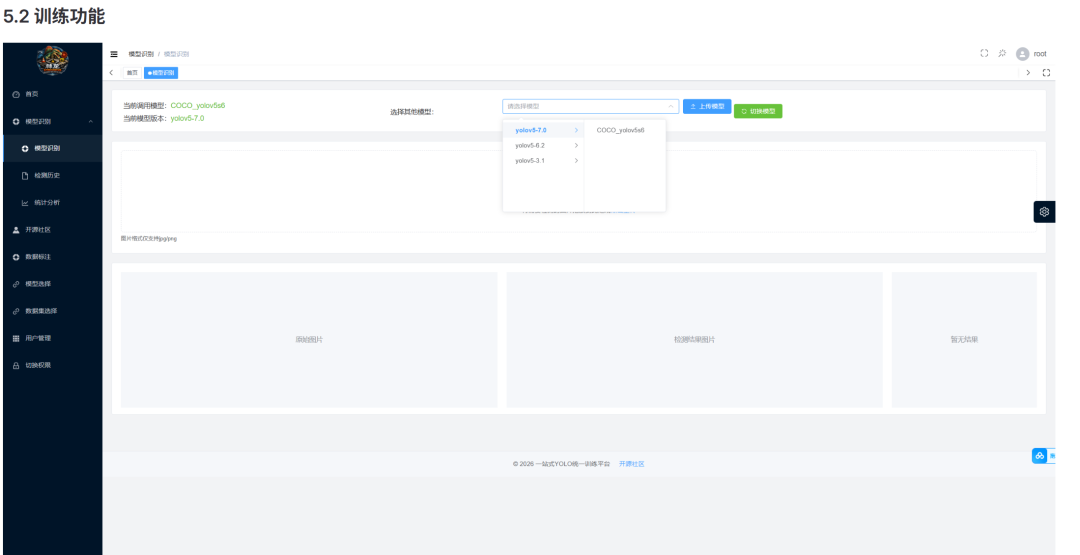The height and width of the screenshot is (555, 1080).
Task: Click the blue 上传模型 button
Action: click(x=707, y=106)
